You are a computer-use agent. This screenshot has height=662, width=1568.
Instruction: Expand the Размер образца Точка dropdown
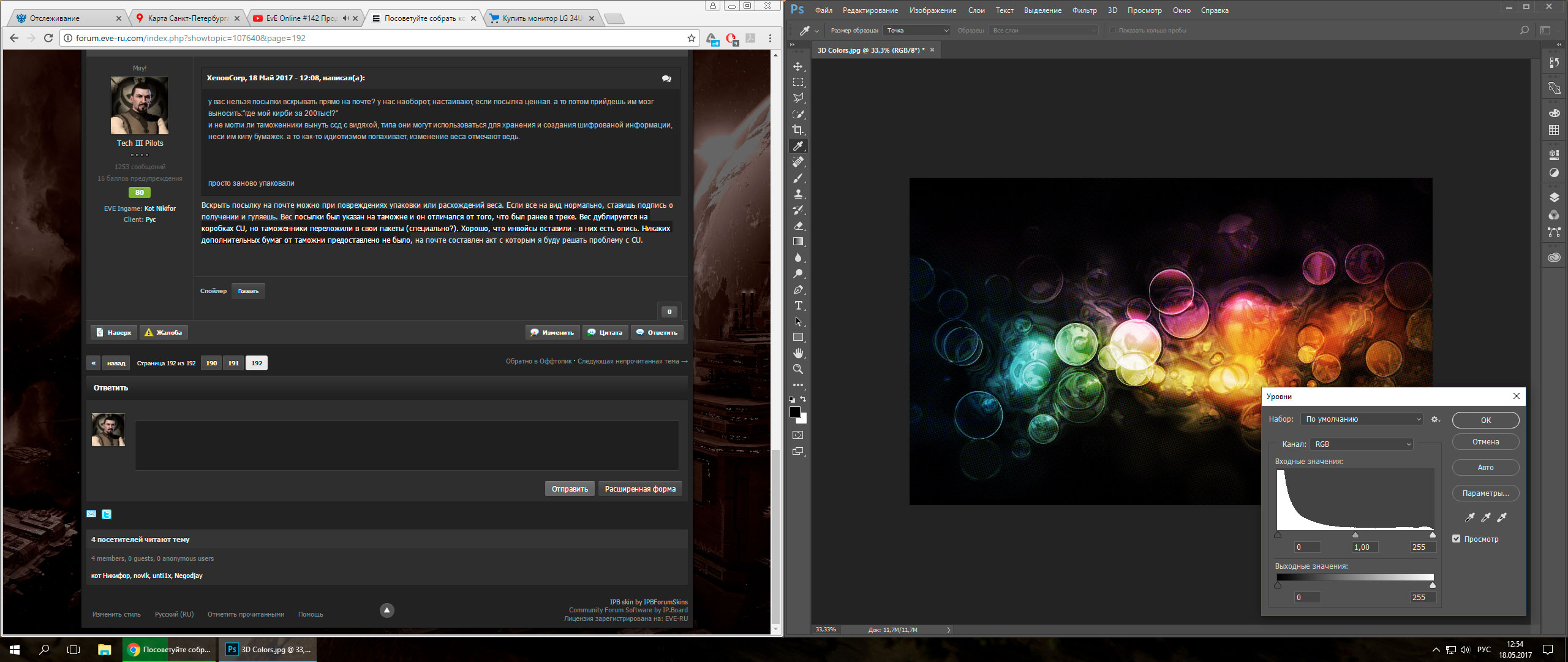tap(916, 30)
